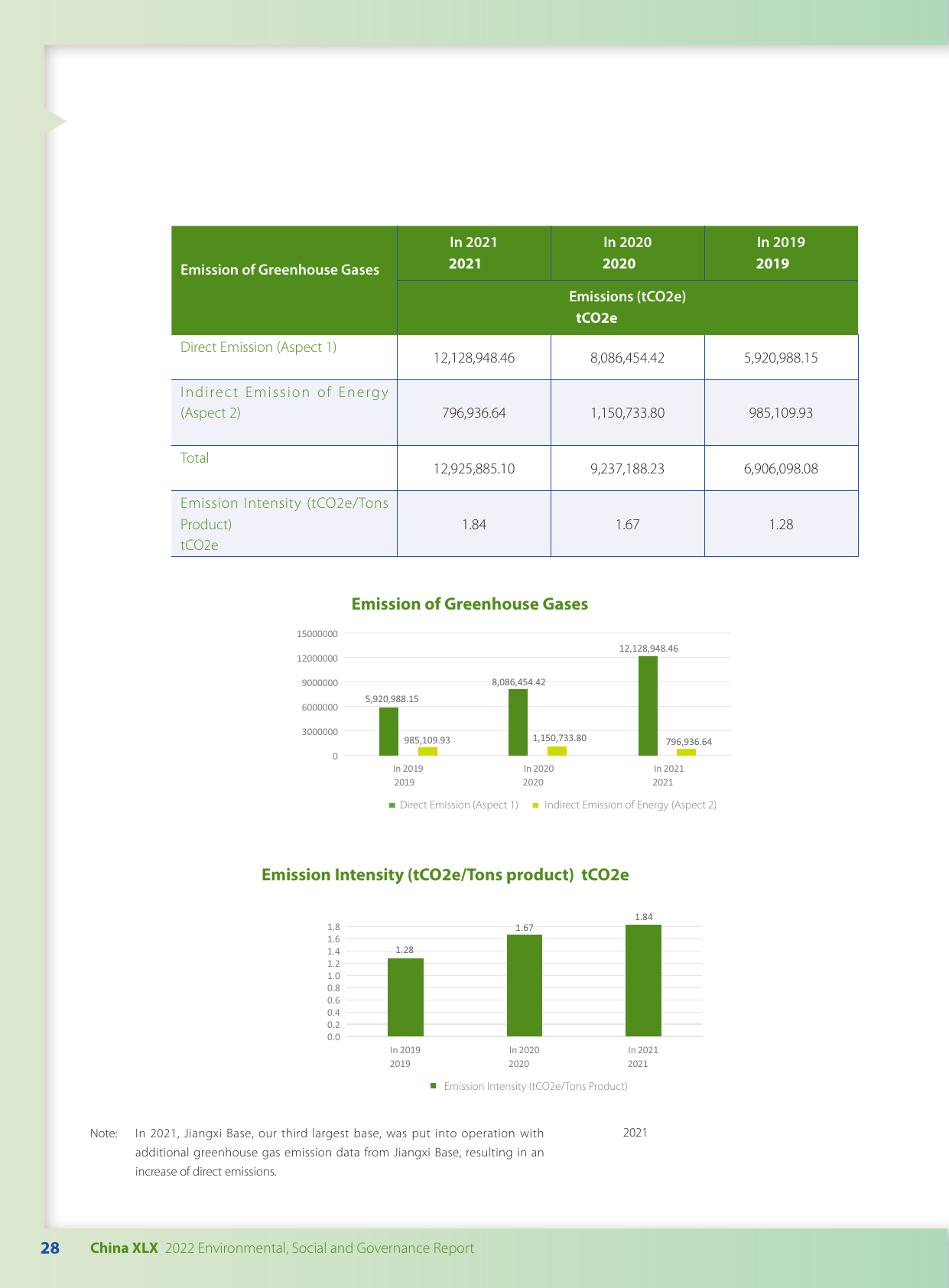Click the chart data label 12,128,948.46
The width and height of the screenshot is (949, 1288).
(x=648, y=649)
